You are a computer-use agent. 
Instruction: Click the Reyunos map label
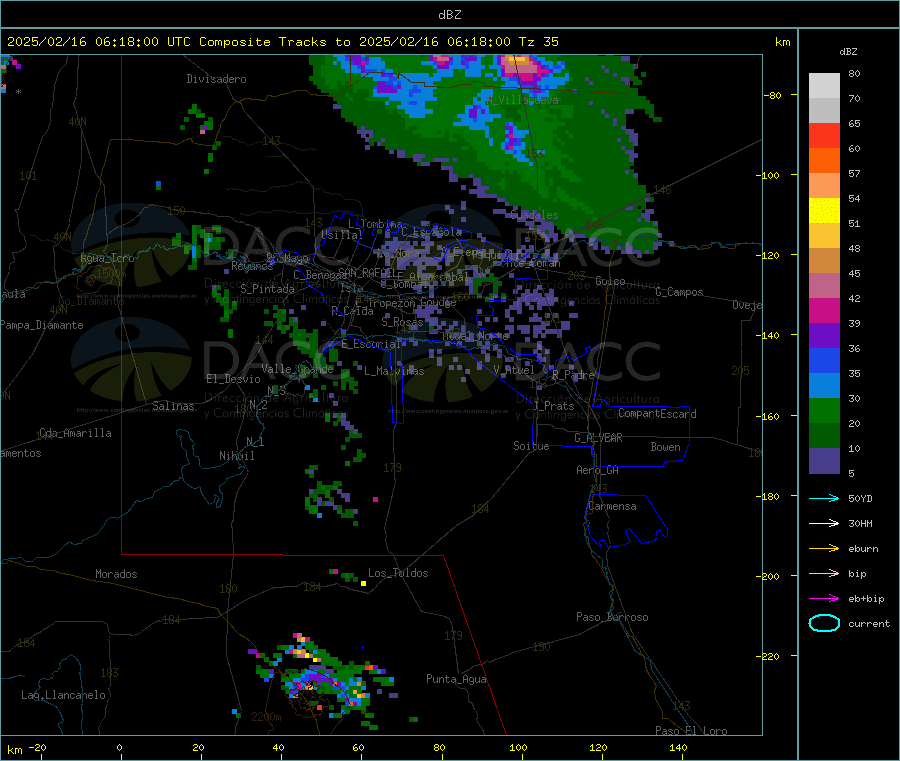click(x=253, y=266)
